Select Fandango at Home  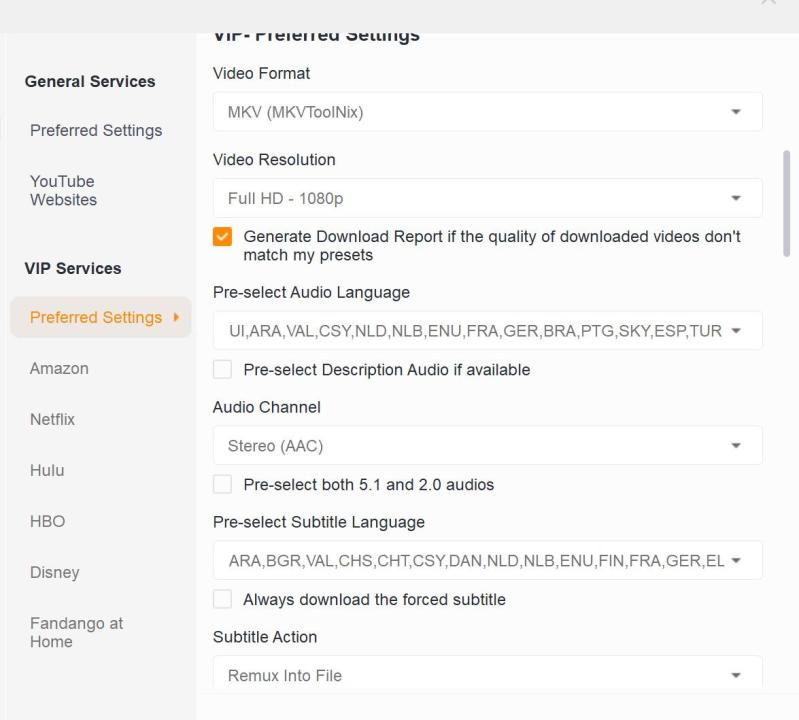[76, 632]
